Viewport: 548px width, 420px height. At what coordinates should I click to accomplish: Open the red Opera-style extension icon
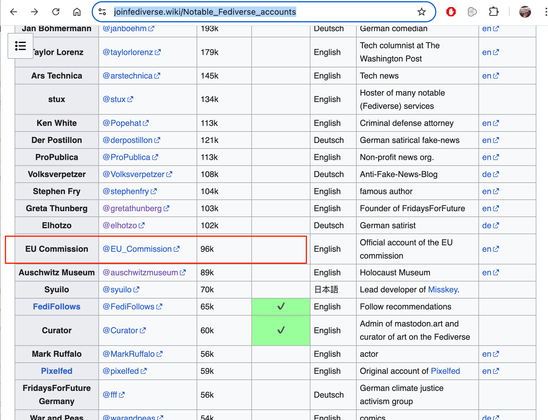451,12
